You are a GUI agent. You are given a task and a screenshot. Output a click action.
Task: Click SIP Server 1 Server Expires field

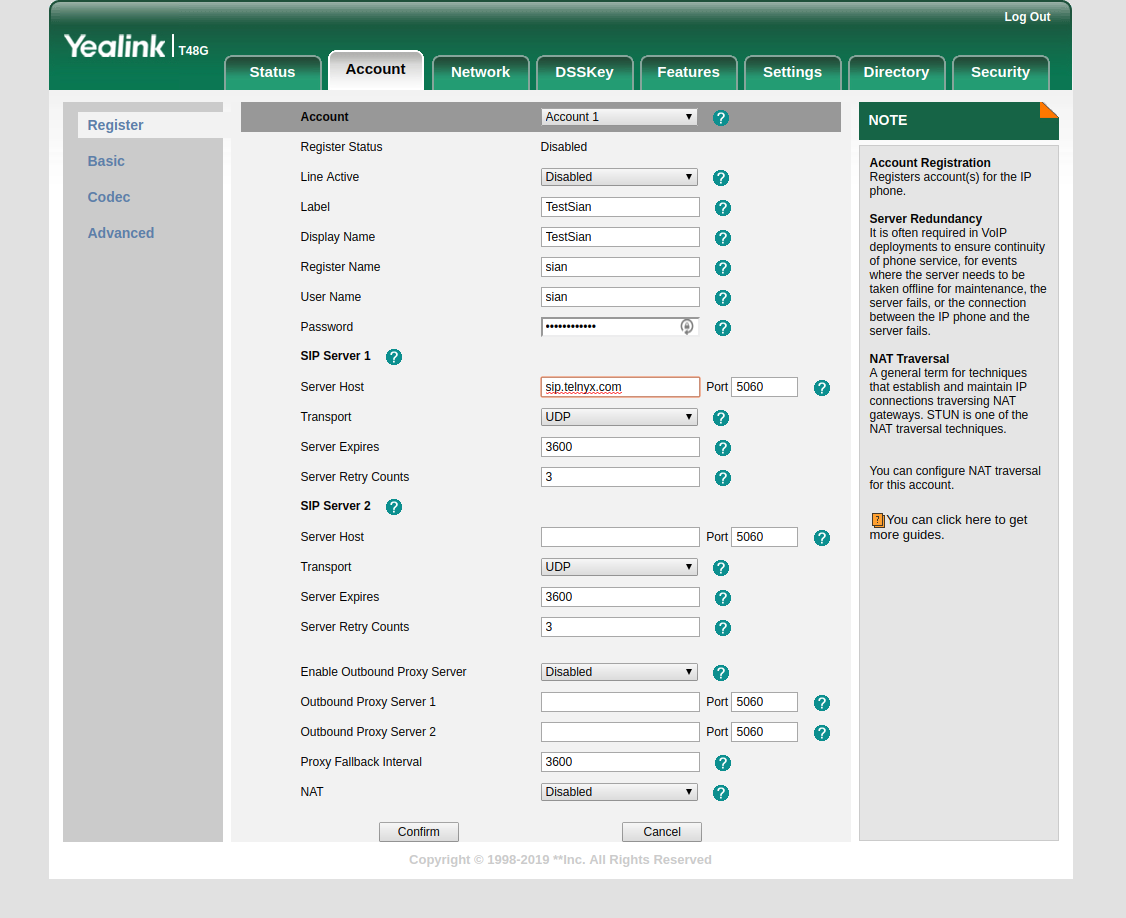tap(620, 447)
